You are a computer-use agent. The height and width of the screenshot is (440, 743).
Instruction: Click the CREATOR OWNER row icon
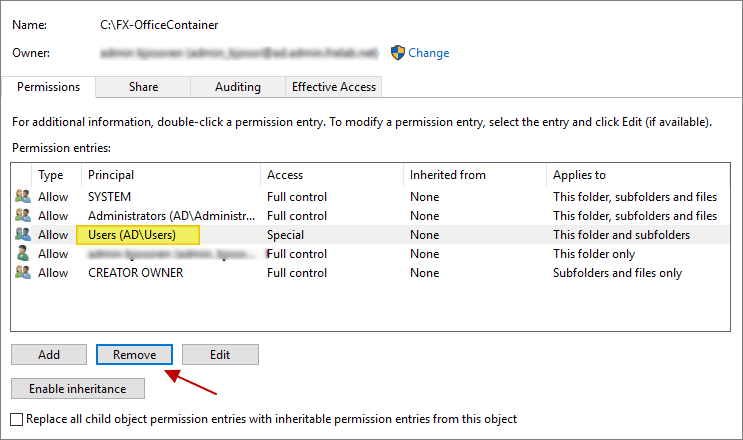click(x=23, y=273)
